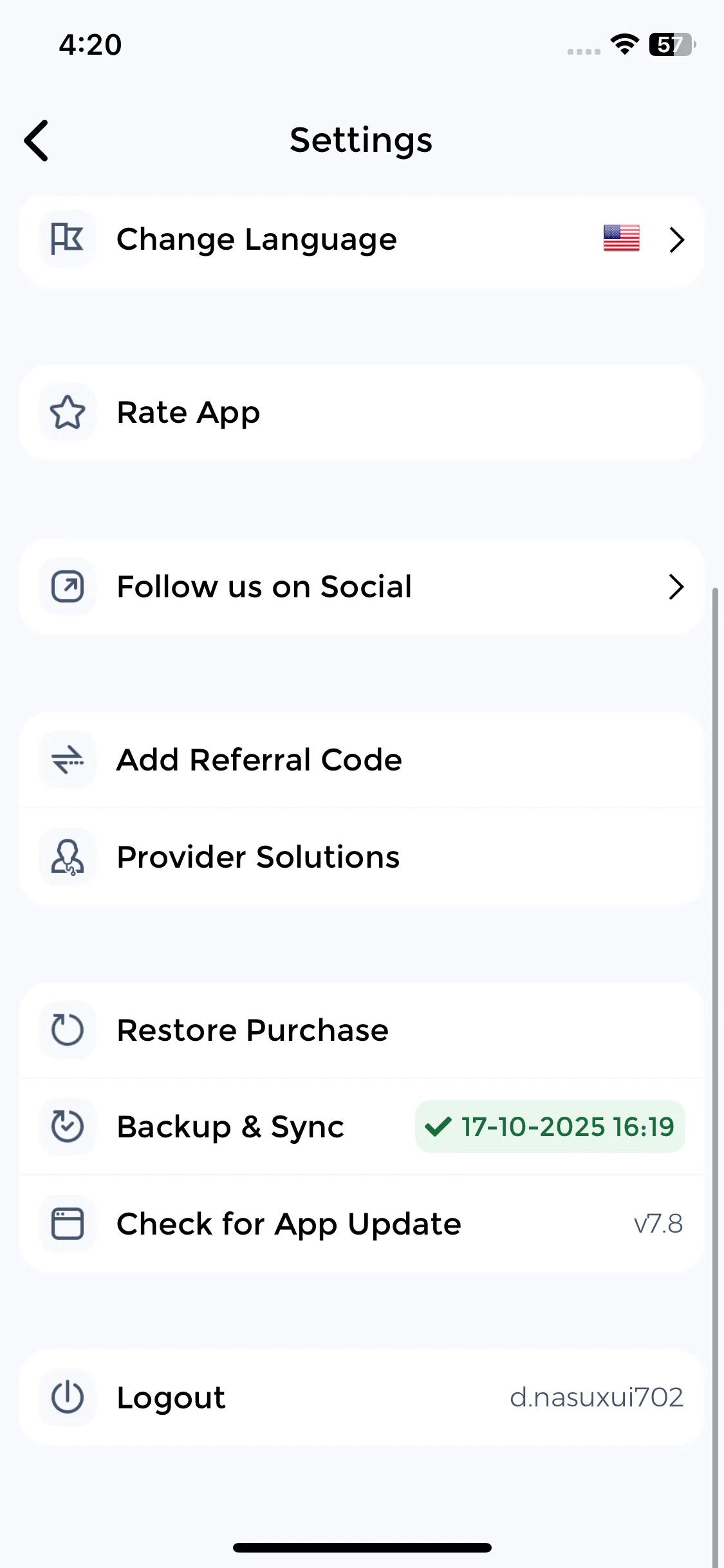
Task: Tap the power icon next to Logout
Action: click(x=68, y=1397)
